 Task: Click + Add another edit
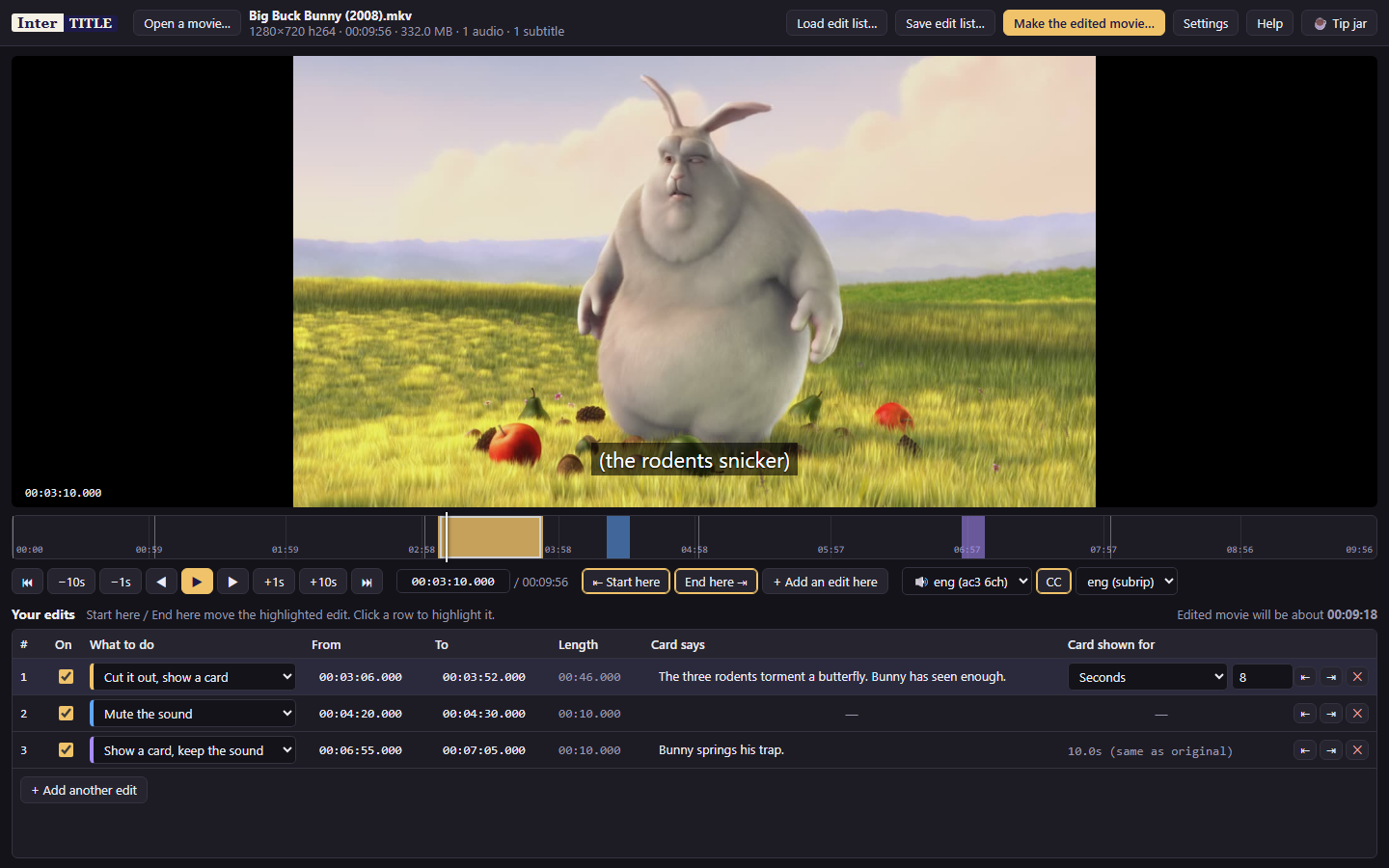tap(84, 790)
